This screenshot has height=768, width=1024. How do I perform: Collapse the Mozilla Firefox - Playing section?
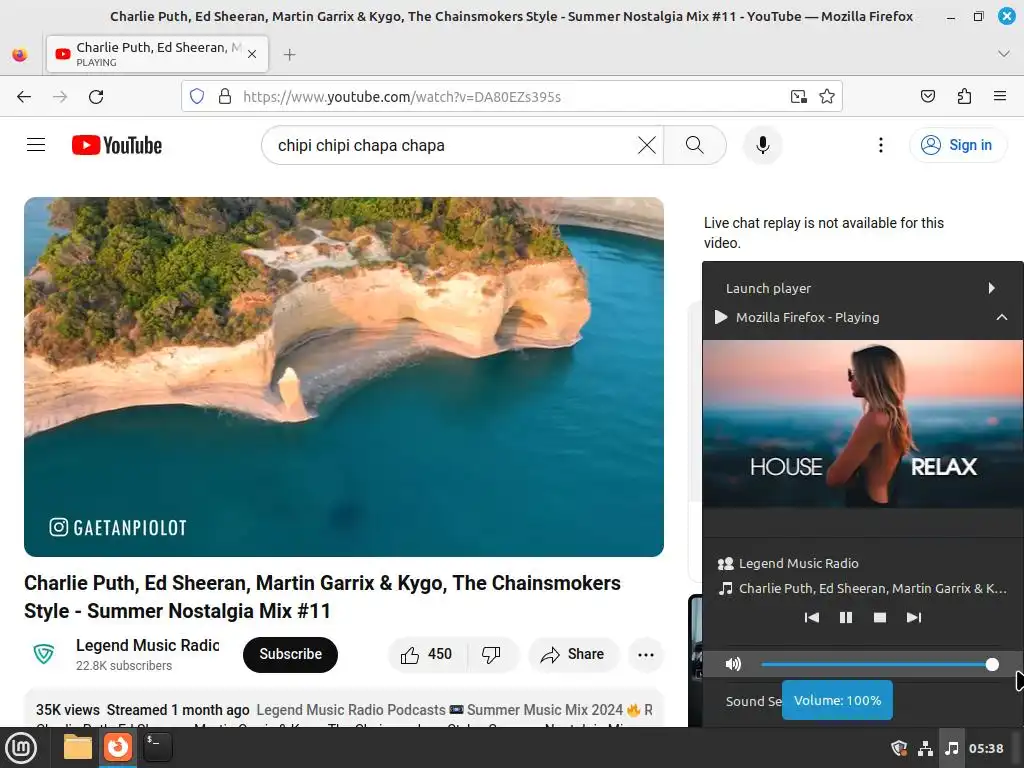[863, 317]
